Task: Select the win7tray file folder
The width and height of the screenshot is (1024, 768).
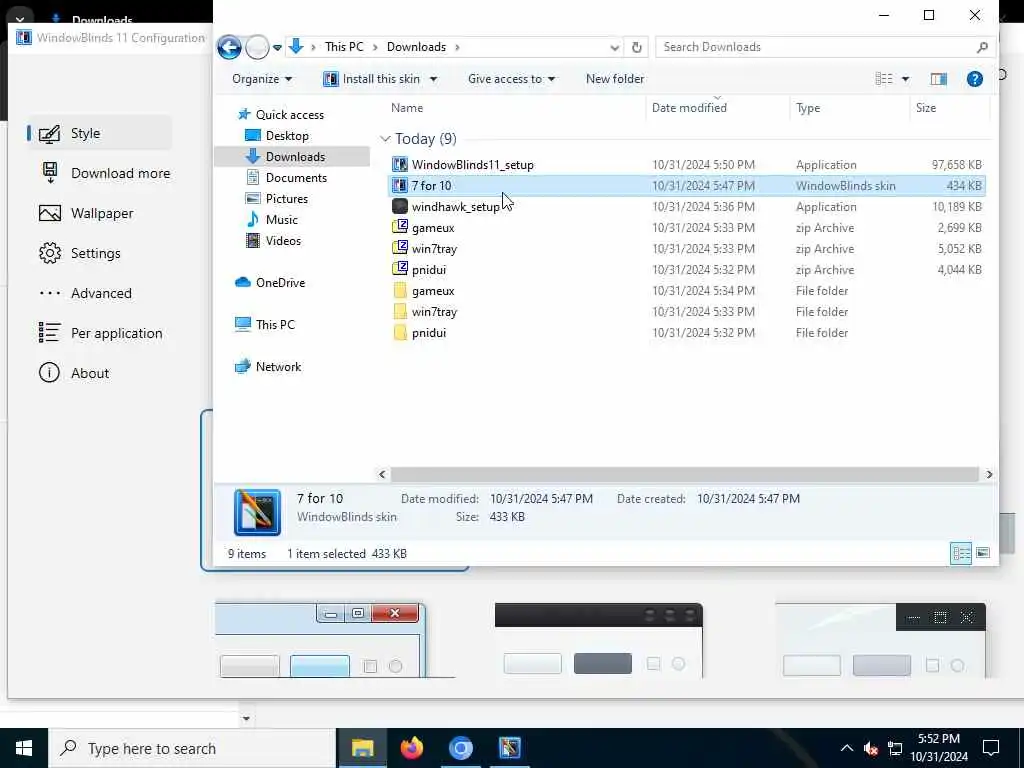Action: click(x=687, y=312)
